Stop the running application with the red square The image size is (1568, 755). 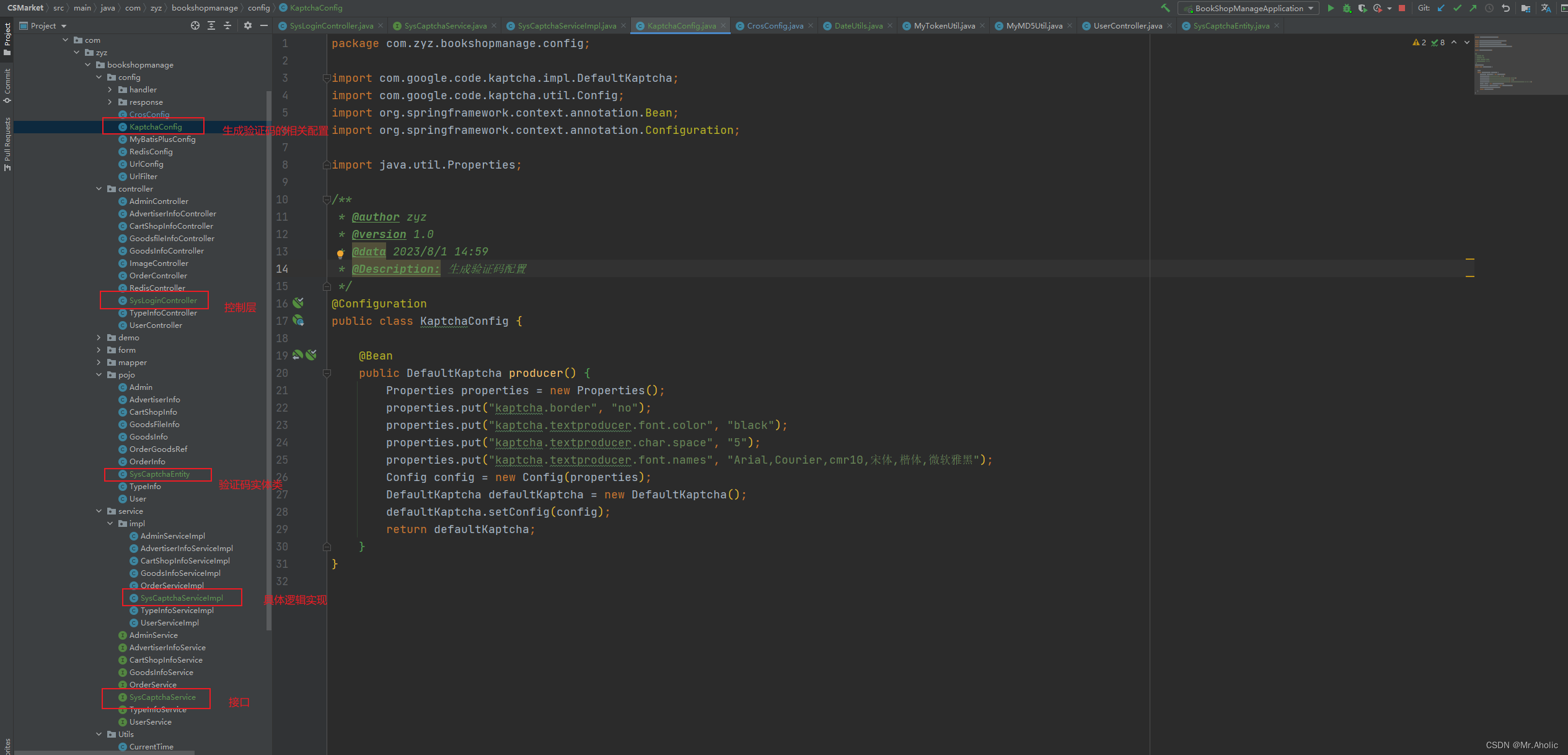click(x=1402, y=8)
